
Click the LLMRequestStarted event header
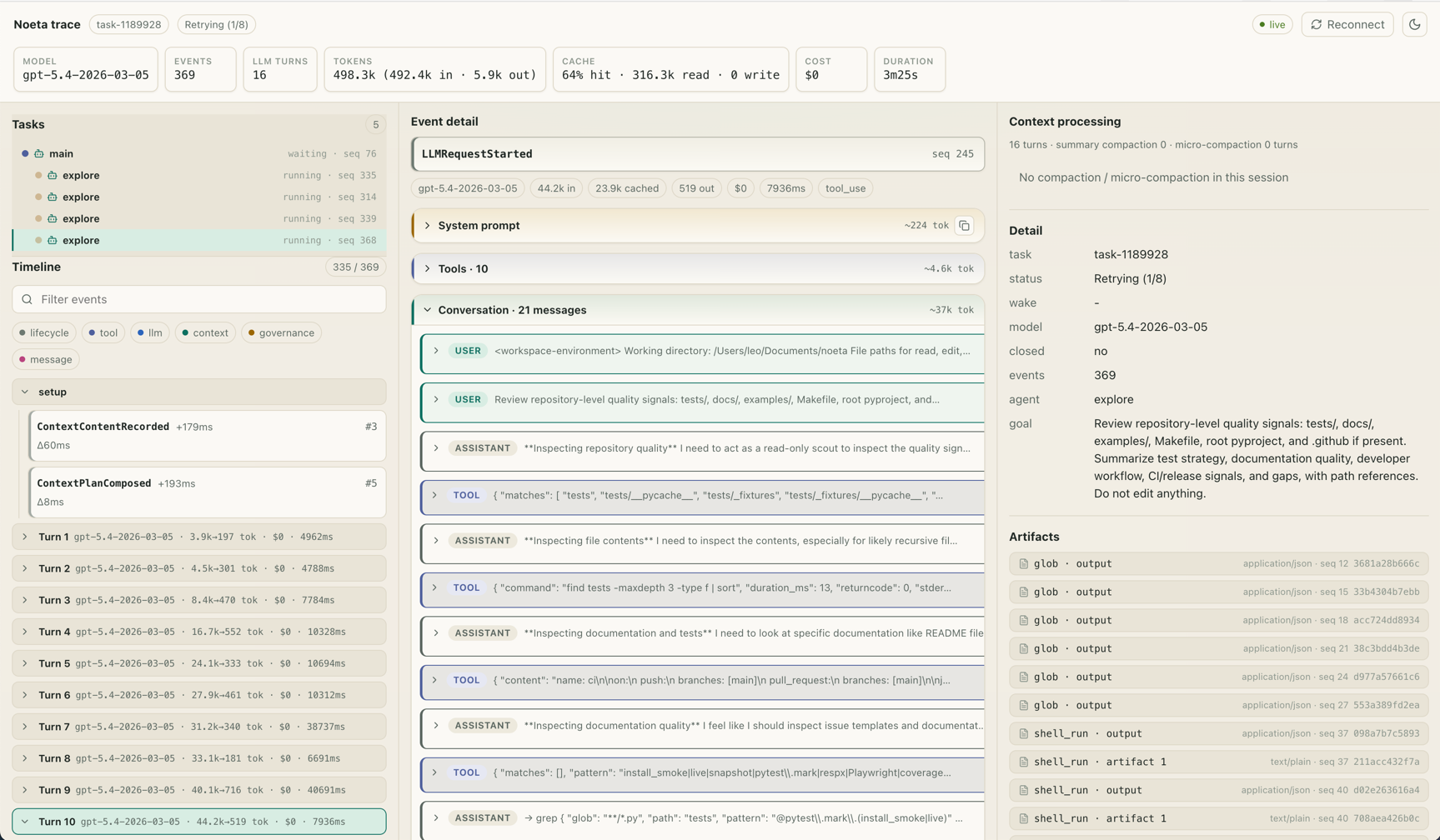tap(698, 154)
